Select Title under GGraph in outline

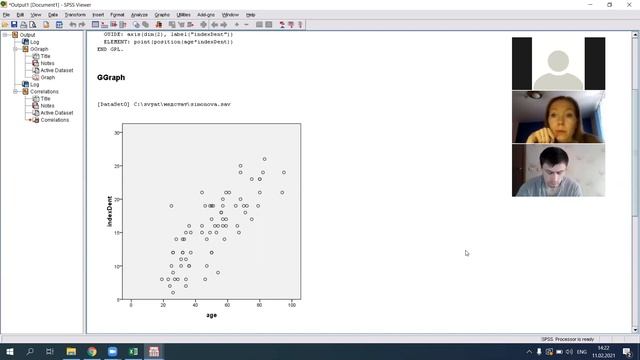click(x=45, y=56)
